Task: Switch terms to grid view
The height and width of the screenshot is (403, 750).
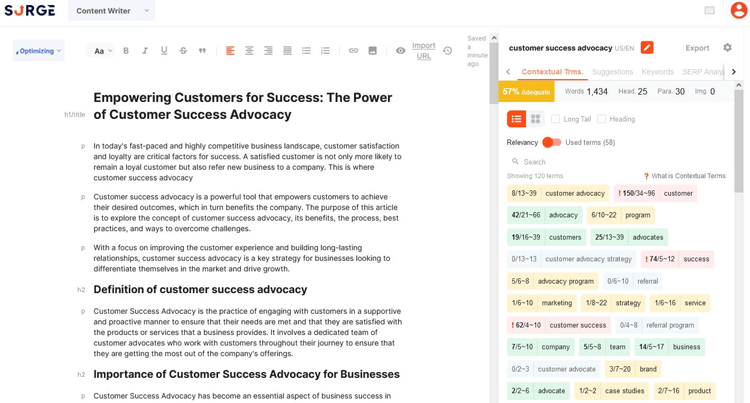Action: (x=536, y=119)
